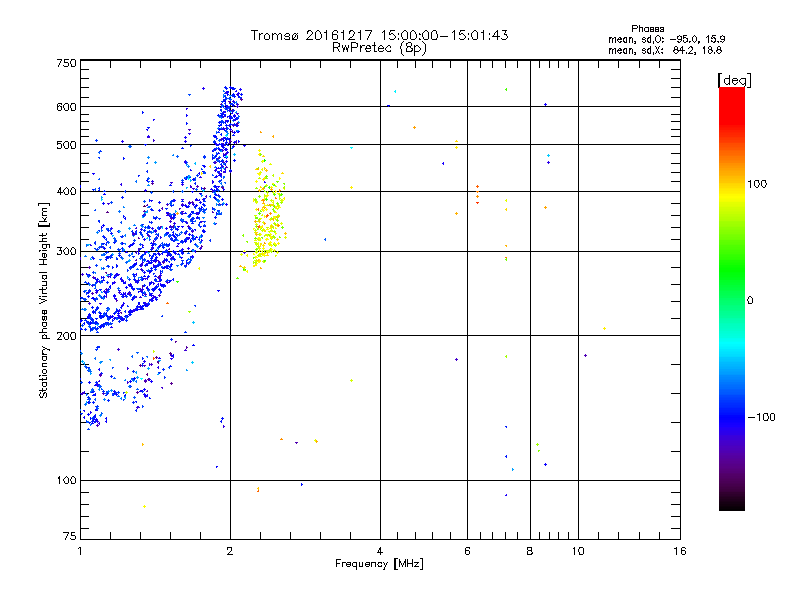The width and height of the screenshot is (800, 600).
Task: Click the plot title 'Tromsø 20161217 15:00:00-15:01:43'
Action: tap(379, 35)
